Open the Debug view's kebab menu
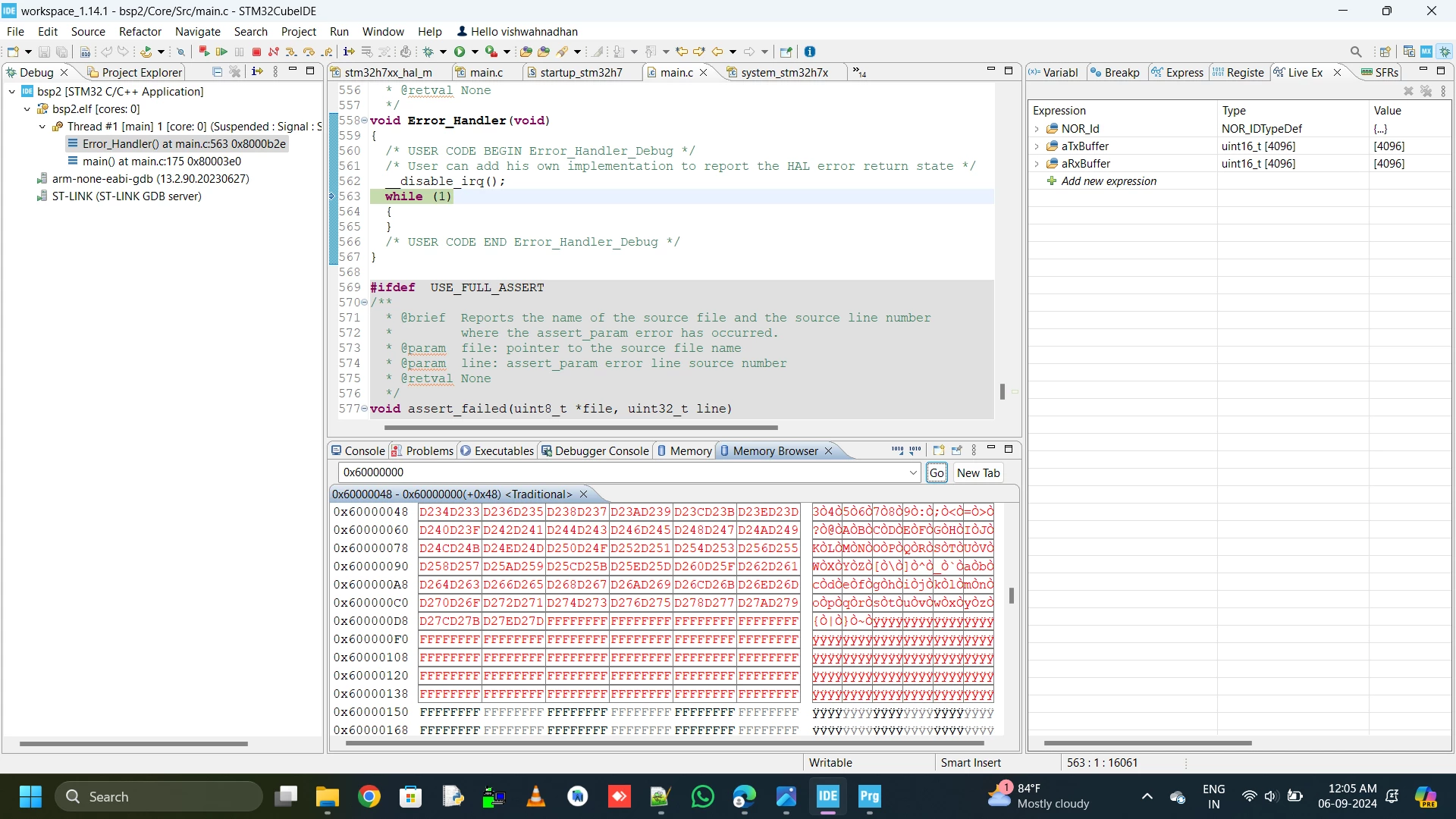Screen dimensions: 1456x819 click(275, 71)
